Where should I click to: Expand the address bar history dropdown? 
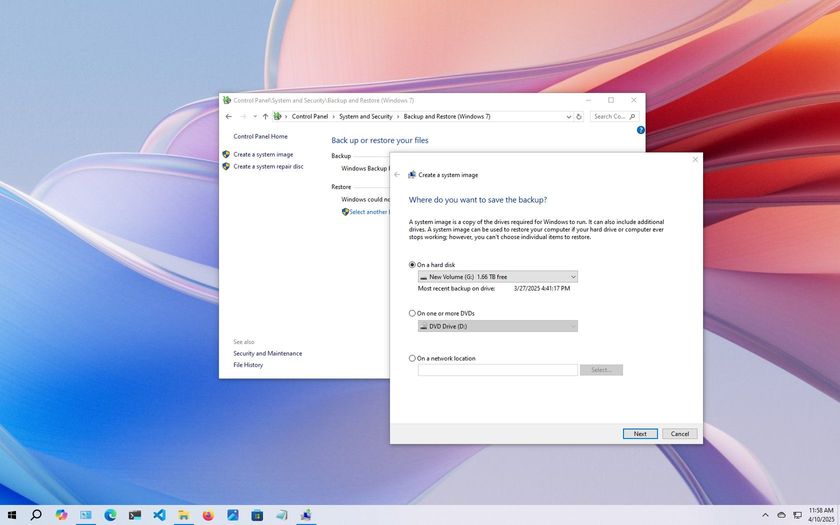[568, 117]
